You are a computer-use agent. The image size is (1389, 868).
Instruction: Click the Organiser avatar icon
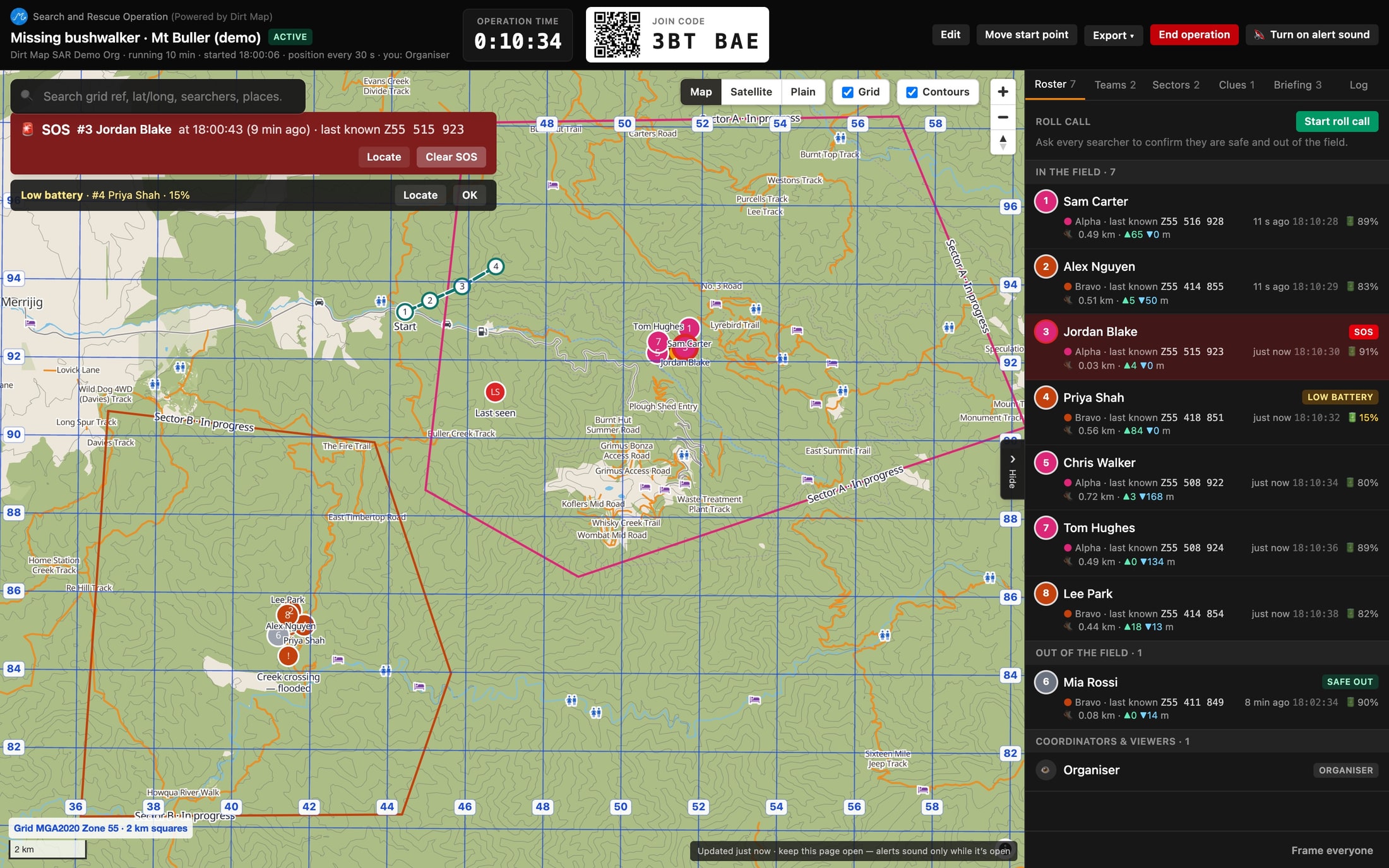1046,770
